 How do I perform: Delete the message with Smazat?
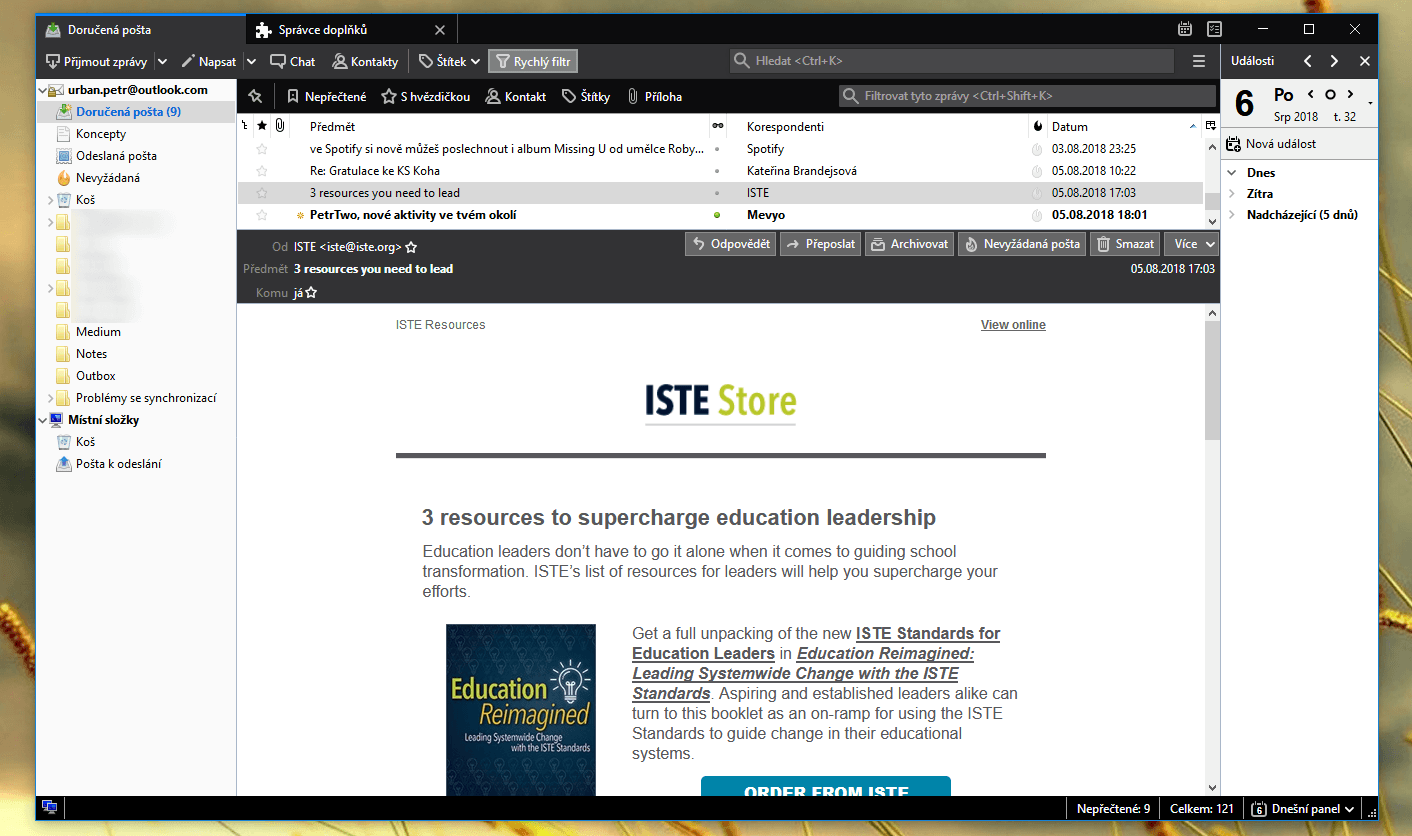pyautogui.click(x=1125, y=244)
